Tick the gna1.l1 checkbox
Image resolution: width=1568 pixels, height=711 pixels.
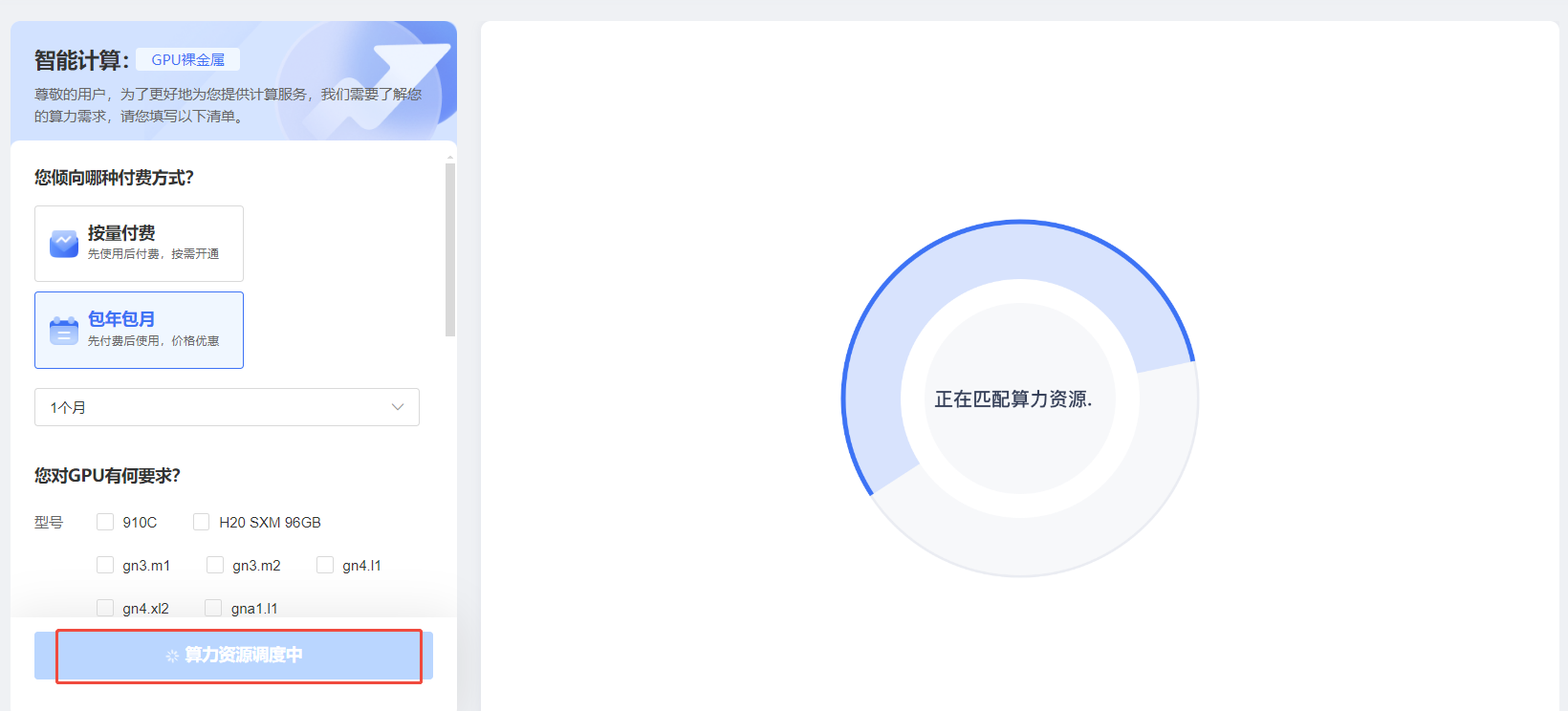[x=213, y=608]
